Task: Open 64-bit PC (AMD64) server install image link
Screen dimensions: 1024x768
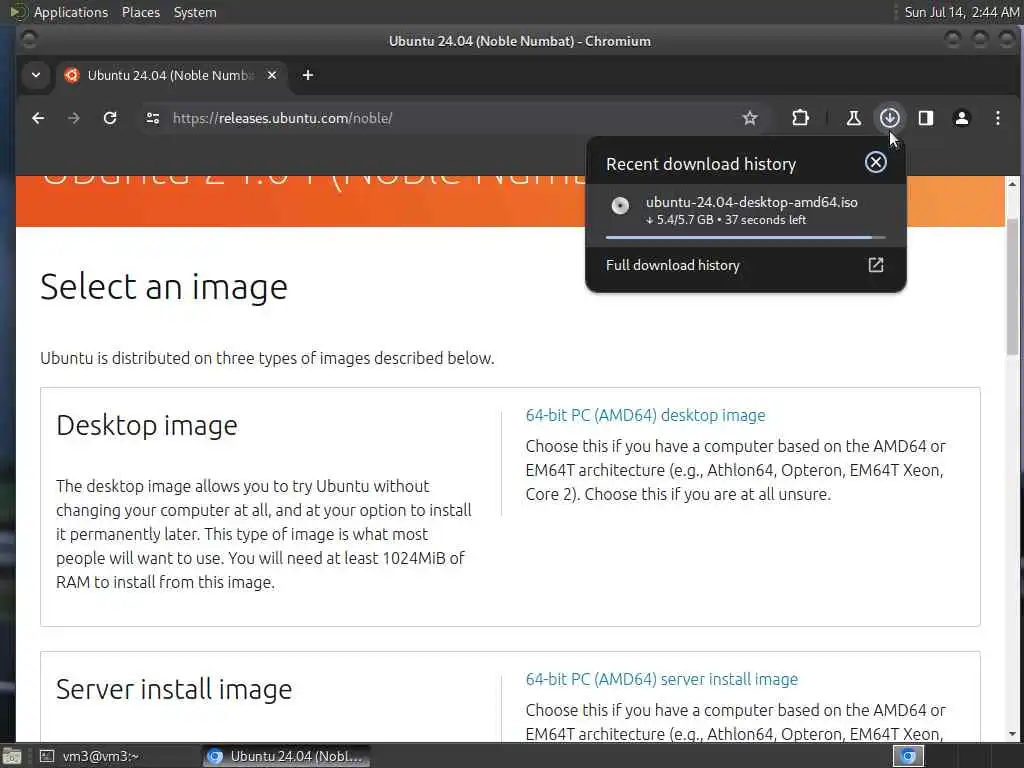Action: (661, 679)
